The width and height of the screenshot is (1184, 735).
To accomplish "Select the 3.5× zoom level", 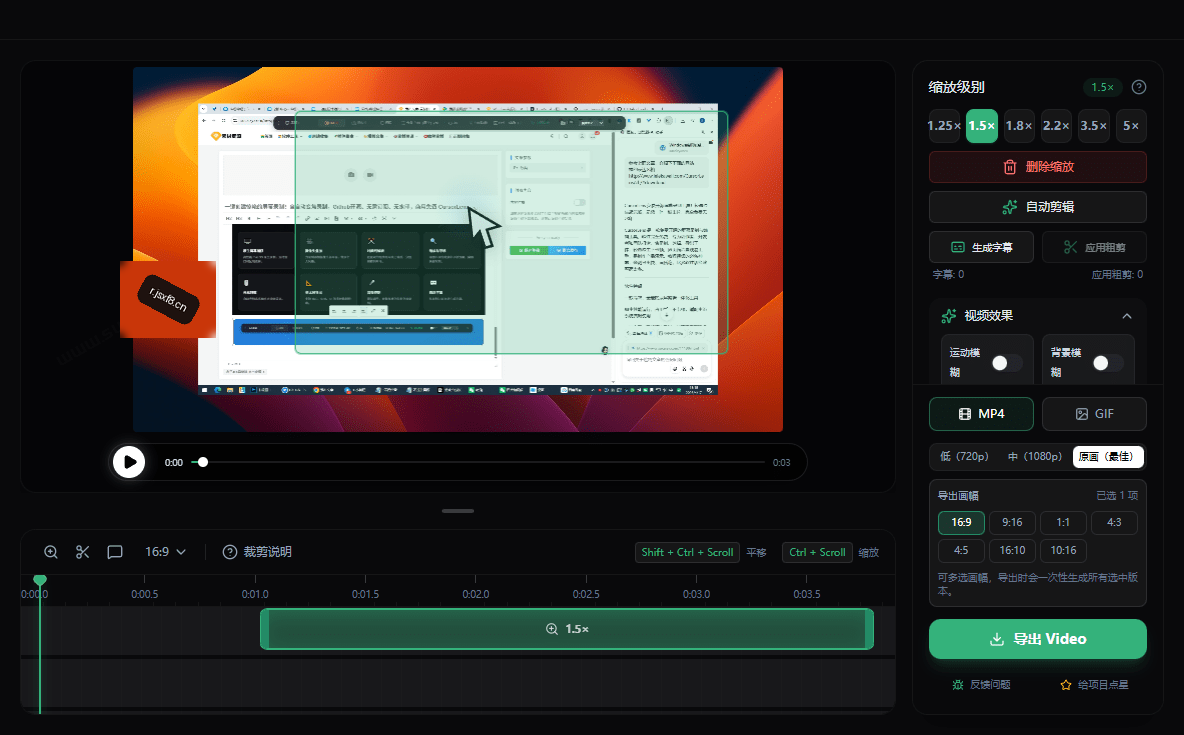I will click(x=1093, y=126).
